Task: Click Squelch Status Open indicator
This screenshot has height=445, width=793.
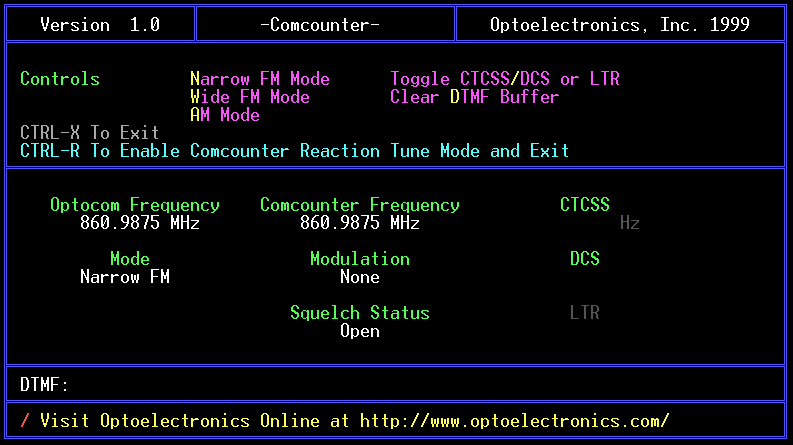Action: pyautogui.click(x=359, y=331)
